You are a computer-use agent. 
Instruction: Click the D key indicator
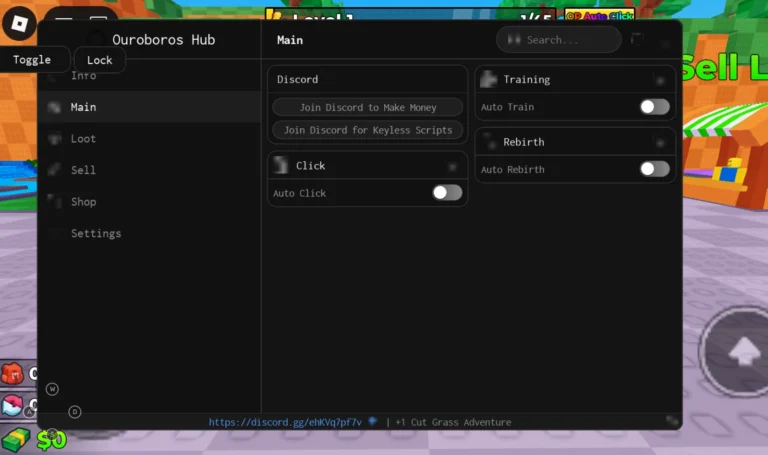[x=75, y=412]
